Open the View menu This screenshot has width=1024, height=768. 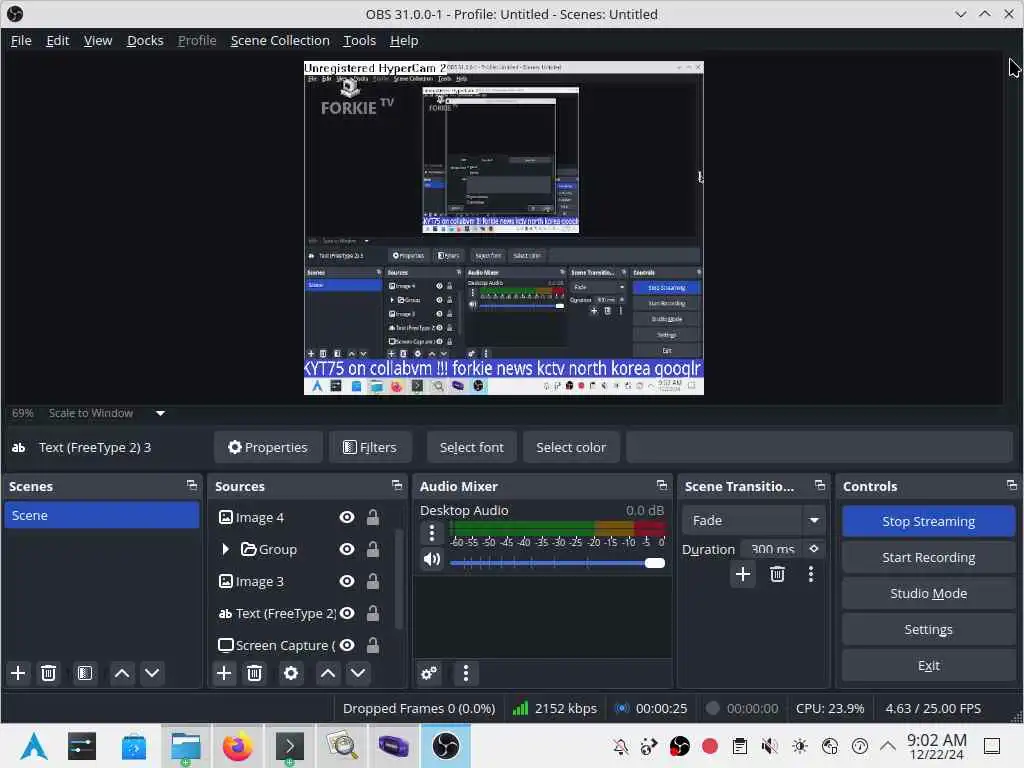(x=98, y=40)
